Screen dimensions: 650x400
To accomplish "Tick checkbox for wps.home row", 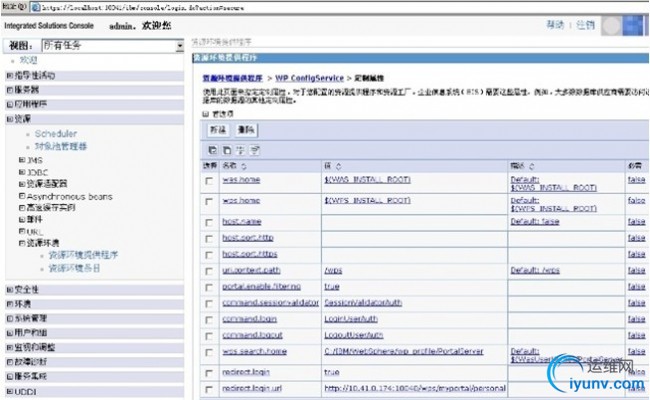I will [x=209, y=201].
